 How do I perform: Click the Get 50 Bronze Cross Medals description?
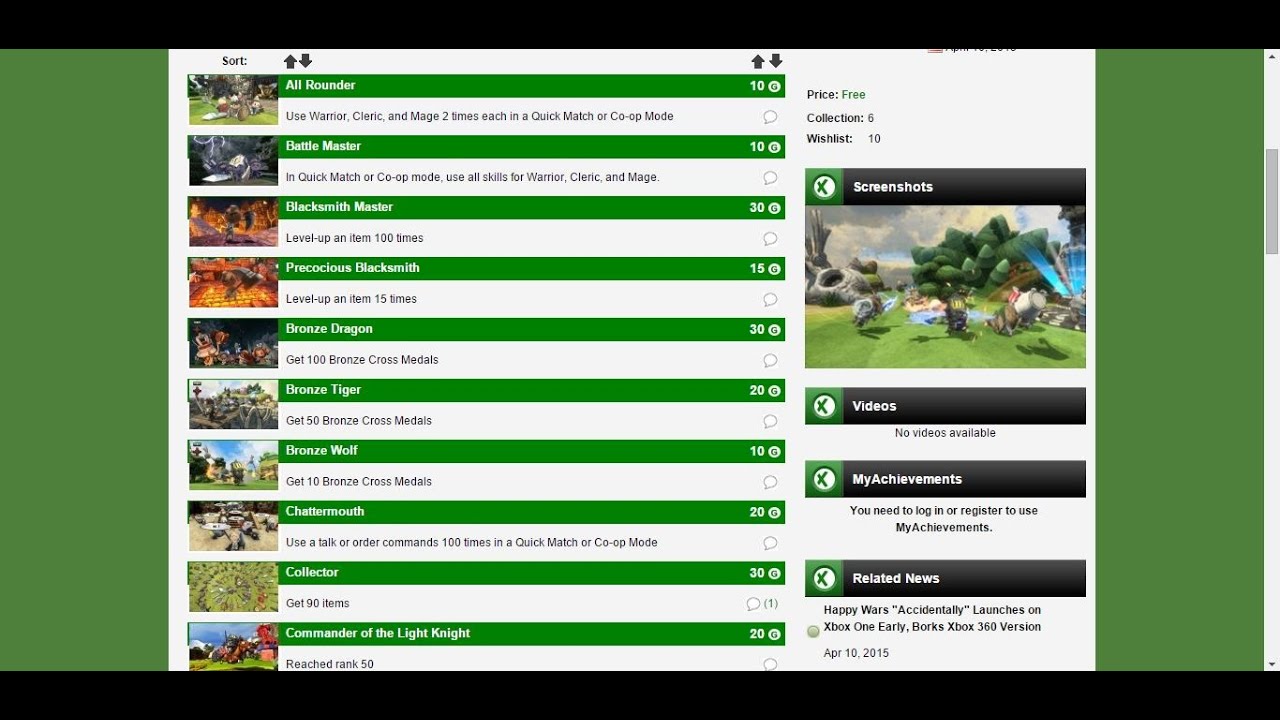tap(359, 421)
